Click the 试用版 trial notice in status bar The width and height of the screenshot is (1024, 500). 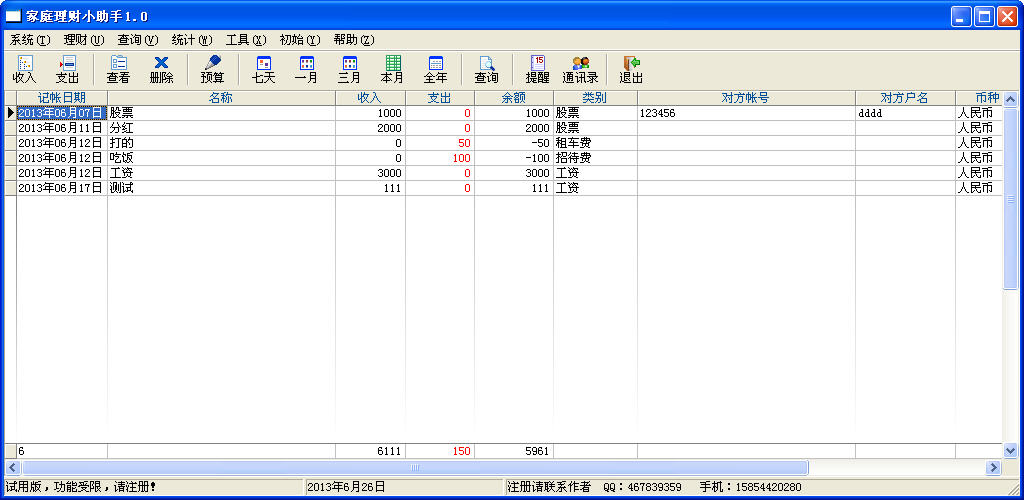[81, 487]
